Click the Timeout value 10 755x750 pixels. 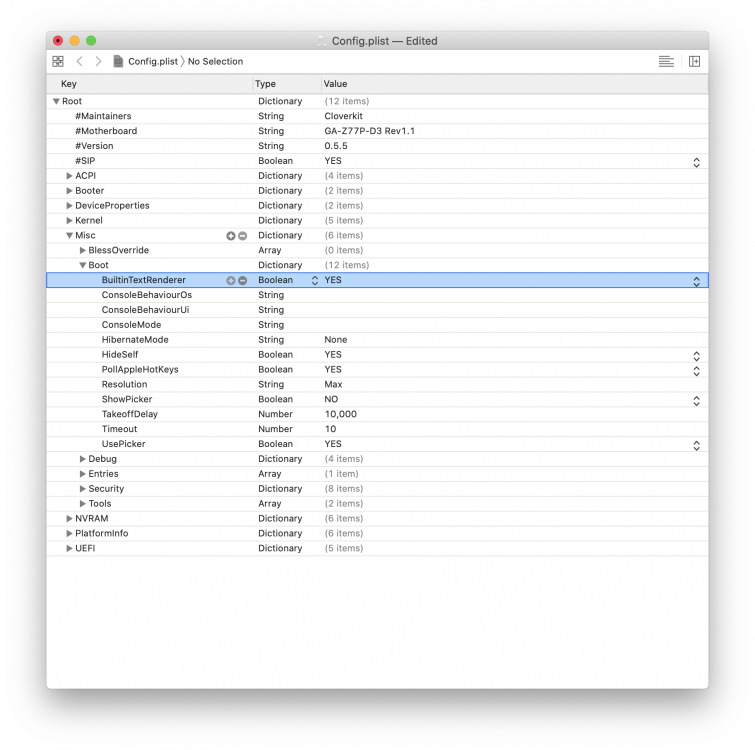point(330,430)
